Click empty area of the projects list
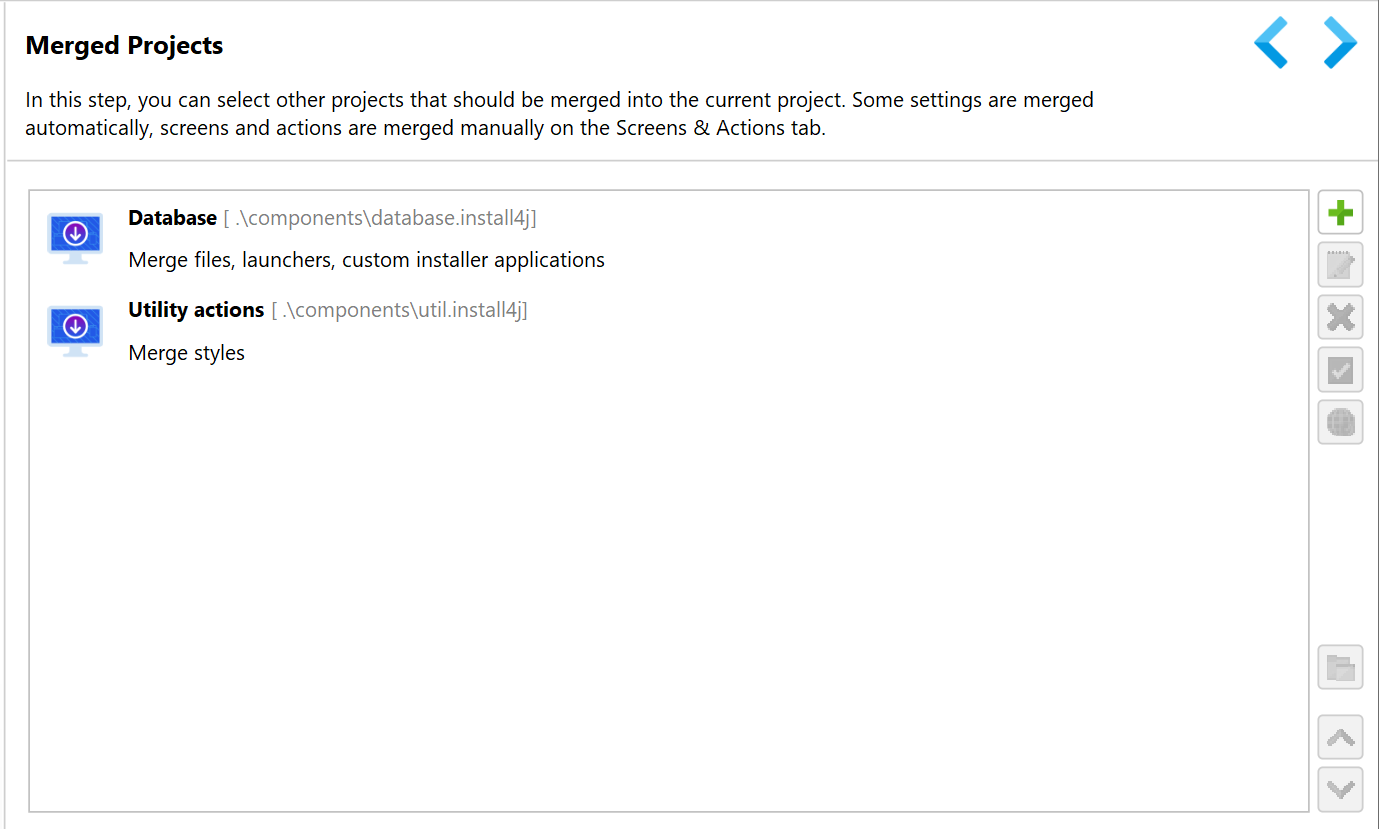Image resolution: width=1379 pixels, height=829 pixels. pyautogui.click(x=668, y=590)
